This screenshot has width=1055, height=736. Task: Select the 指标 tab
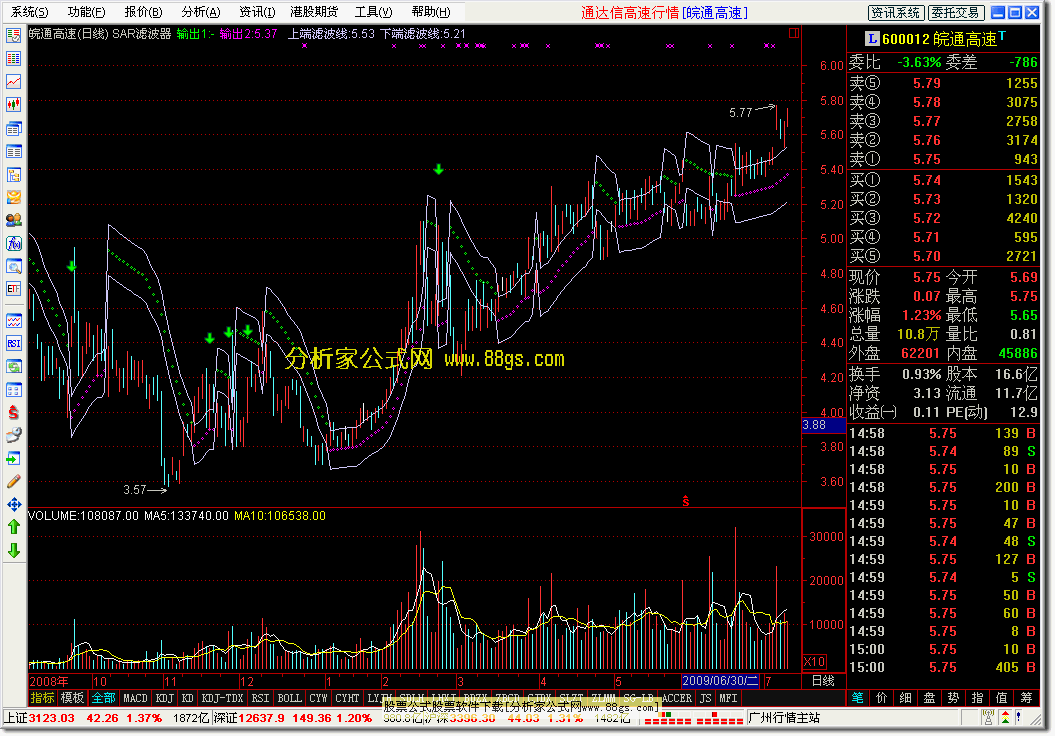pyautogui.click(x=42, y=698)
